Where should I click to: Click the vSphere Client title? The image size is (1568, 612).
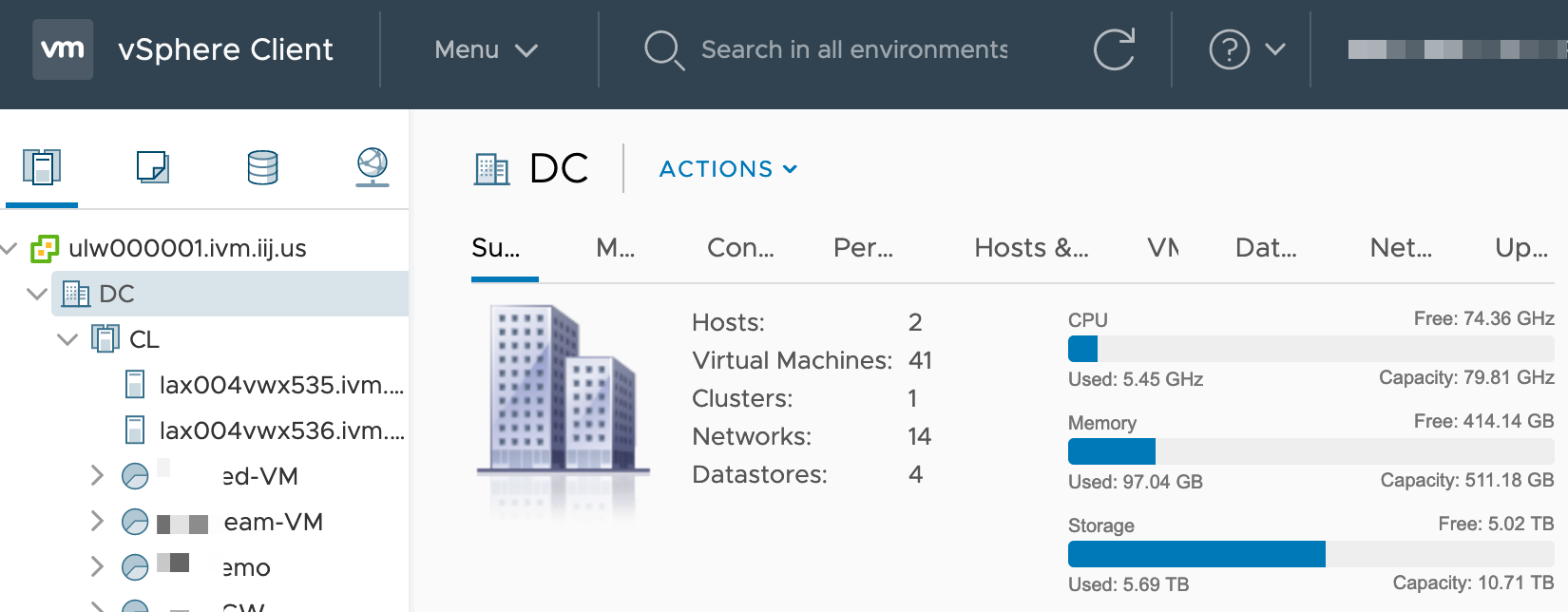point(225,49)
